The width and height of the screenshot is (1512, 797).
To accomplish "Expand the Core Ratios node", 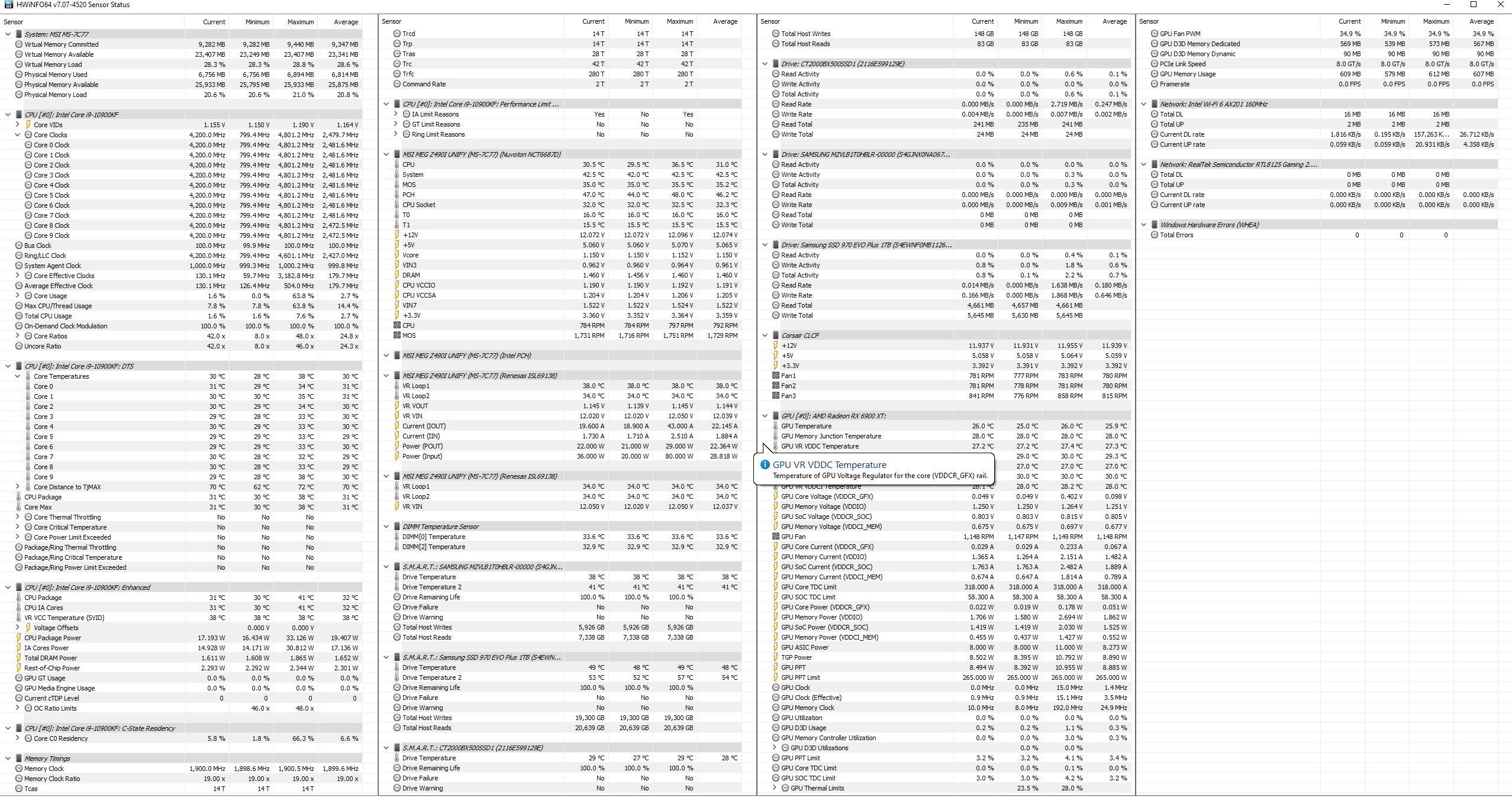I will click(17, 336).
